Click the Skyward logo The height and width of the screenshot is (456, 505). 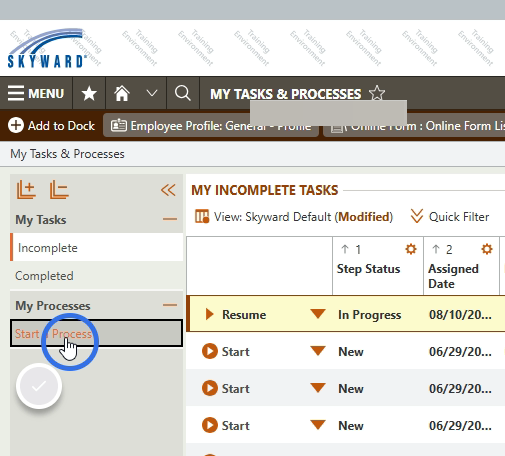click(47, 48)
